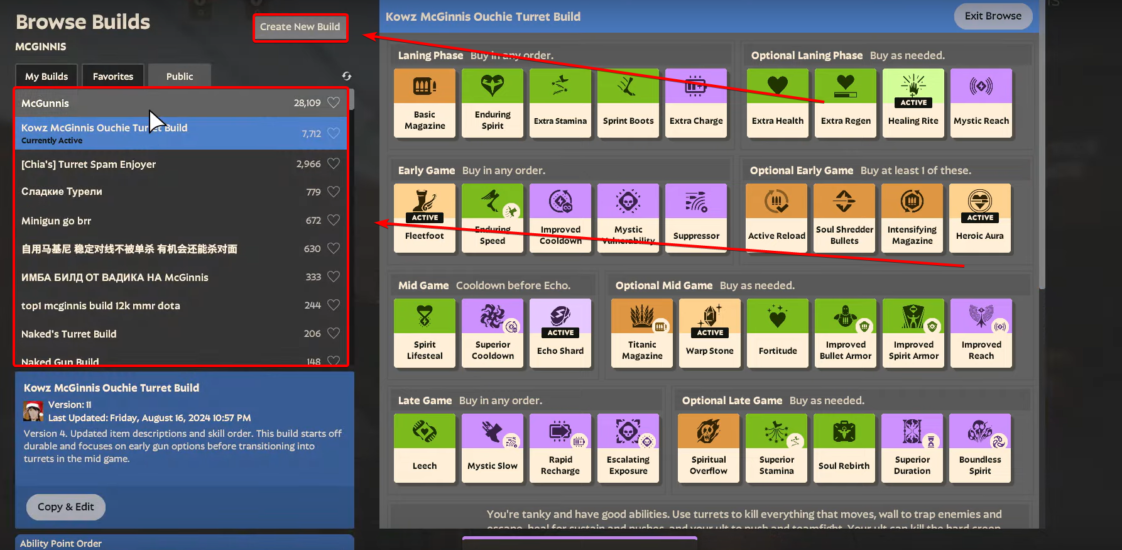Select [Chia's] Turret Spam Enjoyer row

(x=181, y=164)
